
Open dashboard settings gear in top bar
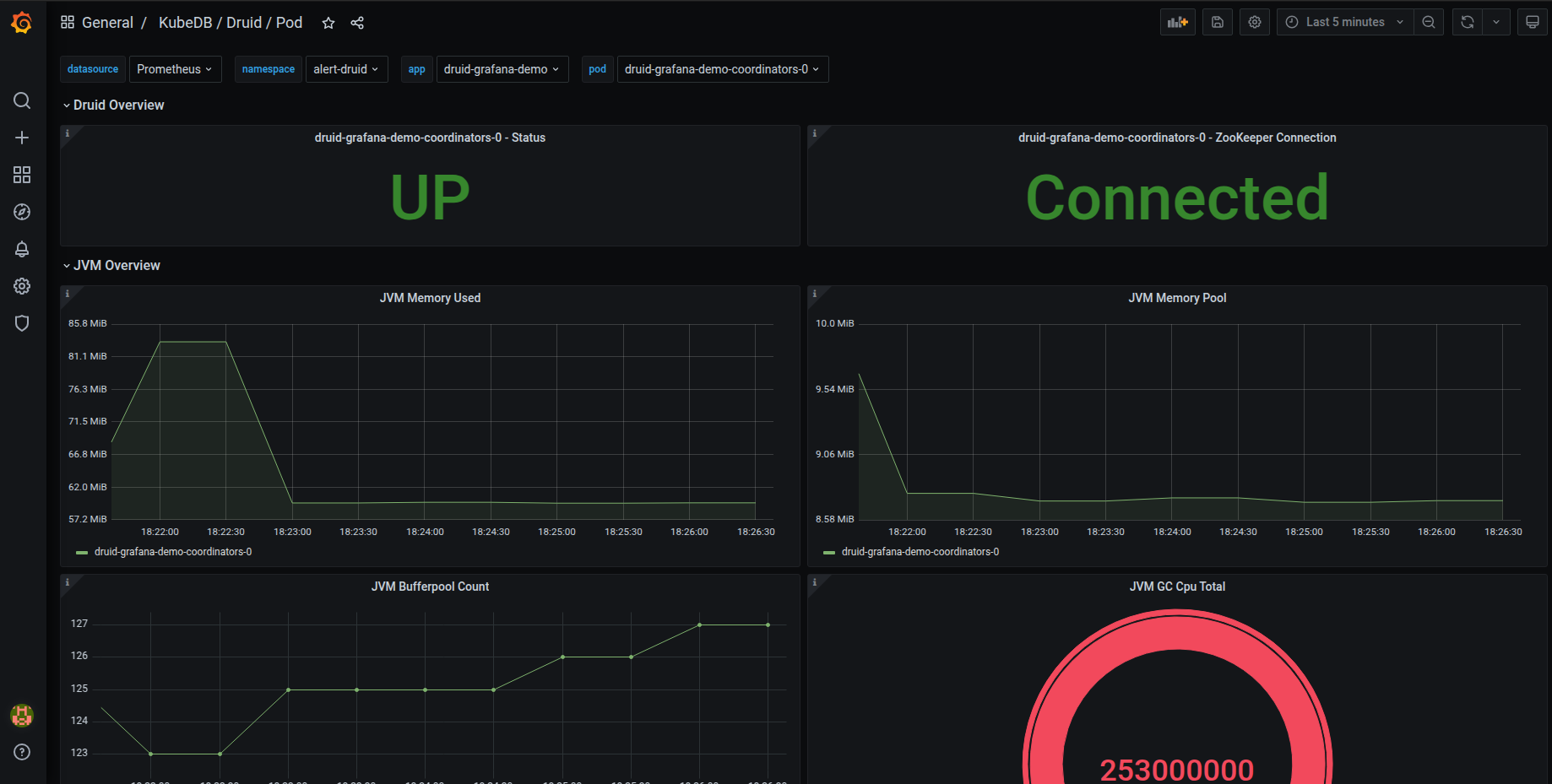(x=1255, y=22)
